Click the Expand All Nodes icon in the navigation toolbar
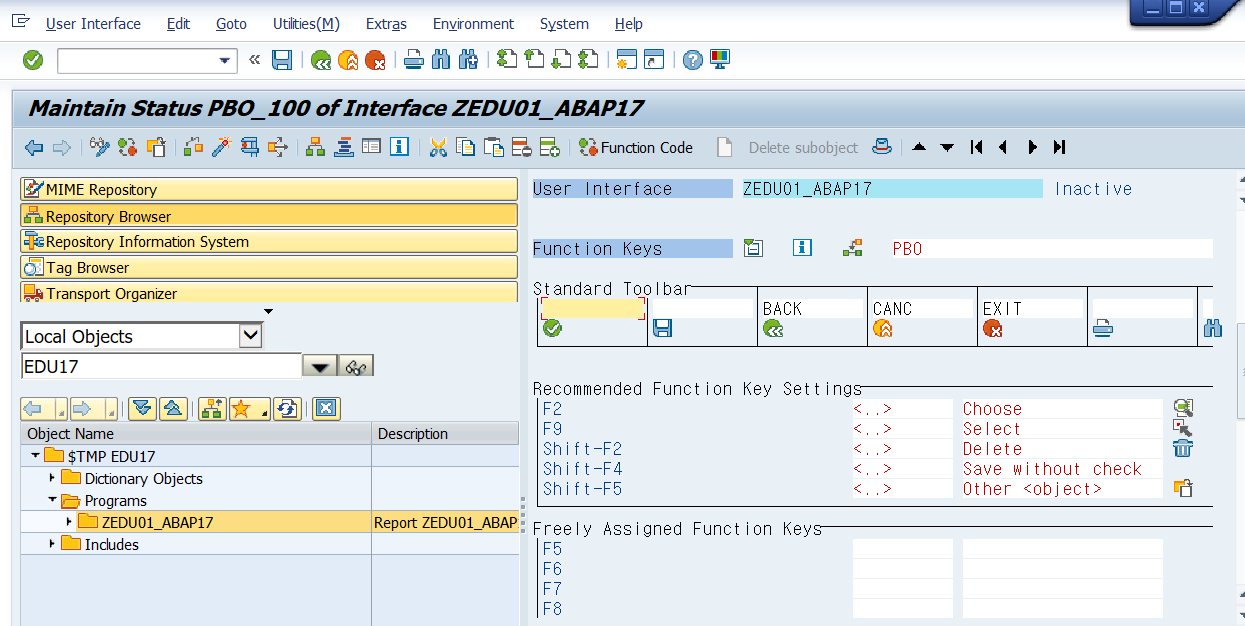Image resolution: width=1245 pixels, height=626 pixels. tap(143, 408)
